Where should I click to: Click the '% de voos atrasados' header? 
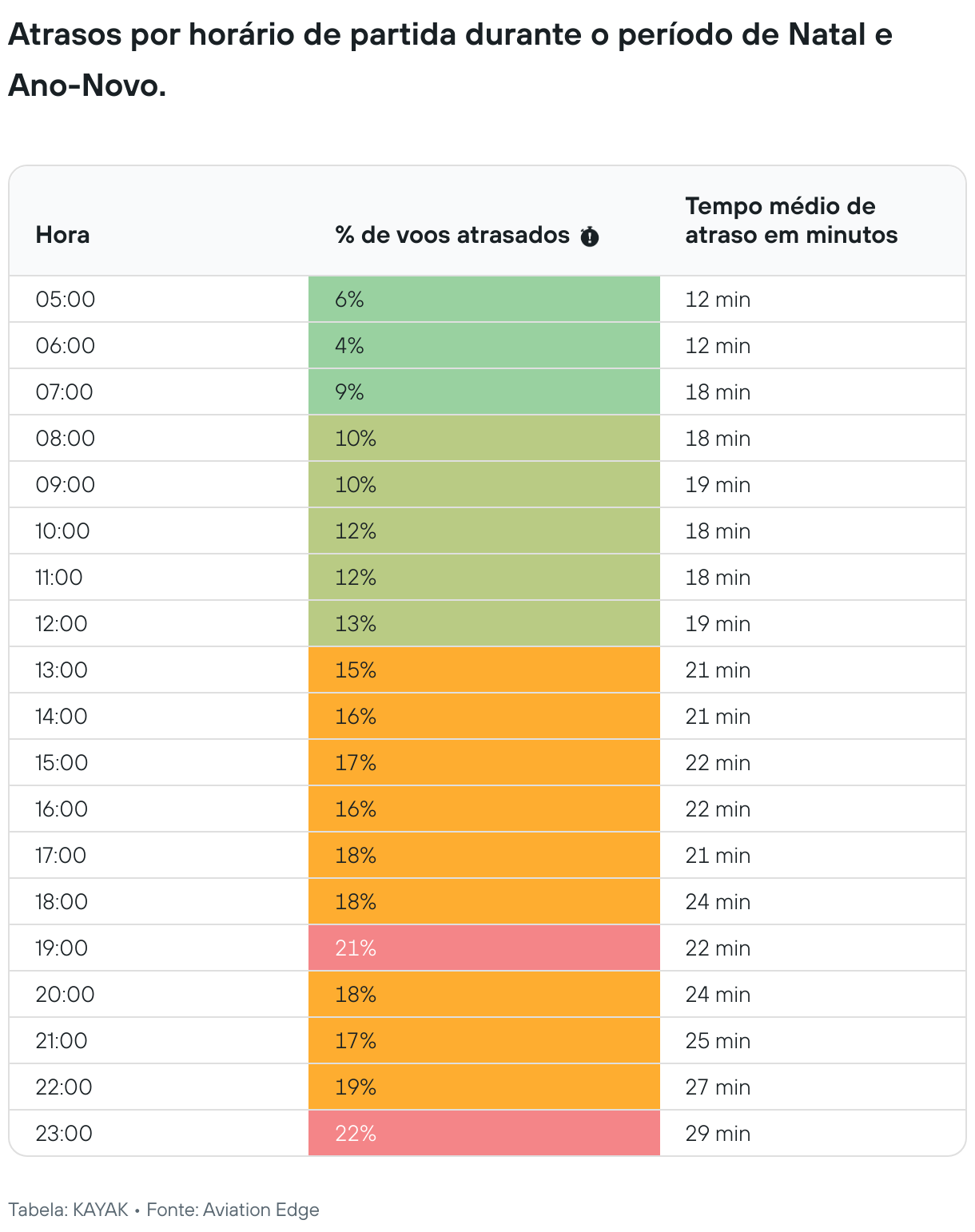452,235
